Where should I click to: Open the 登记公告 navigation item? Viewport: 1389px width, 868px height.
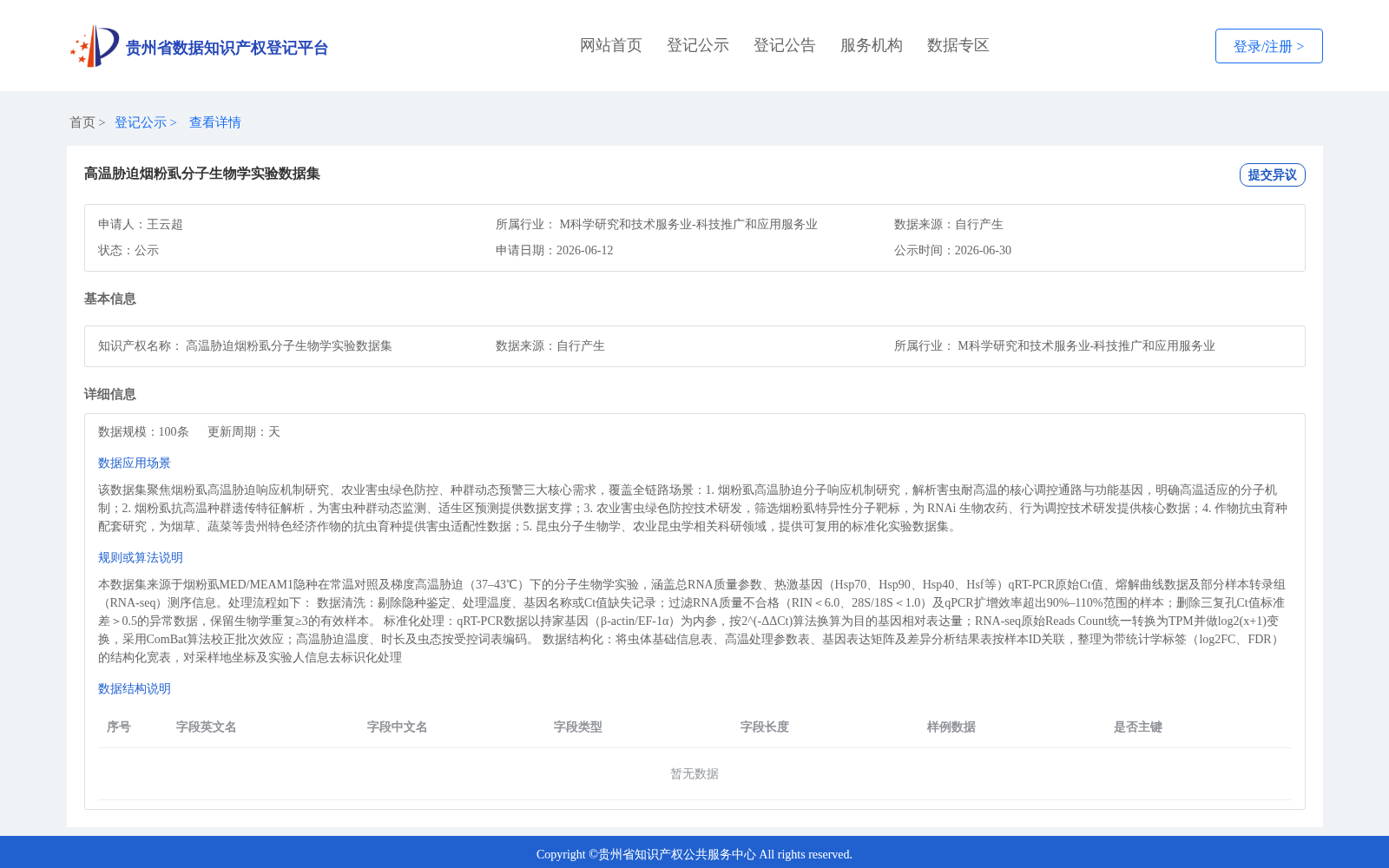[785, 45]
